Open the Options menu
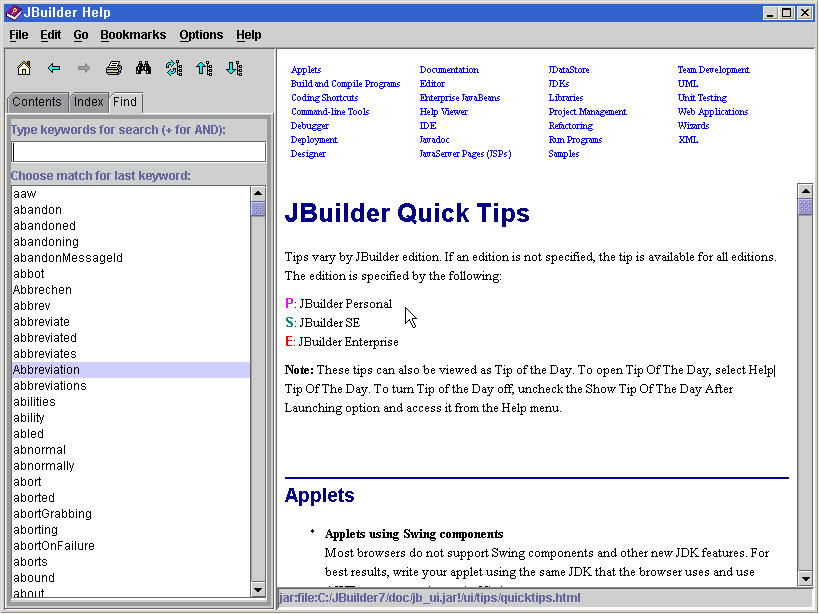The height and width of the screenshot is (614, 819). pyautogui.click(x=201, y=35)
